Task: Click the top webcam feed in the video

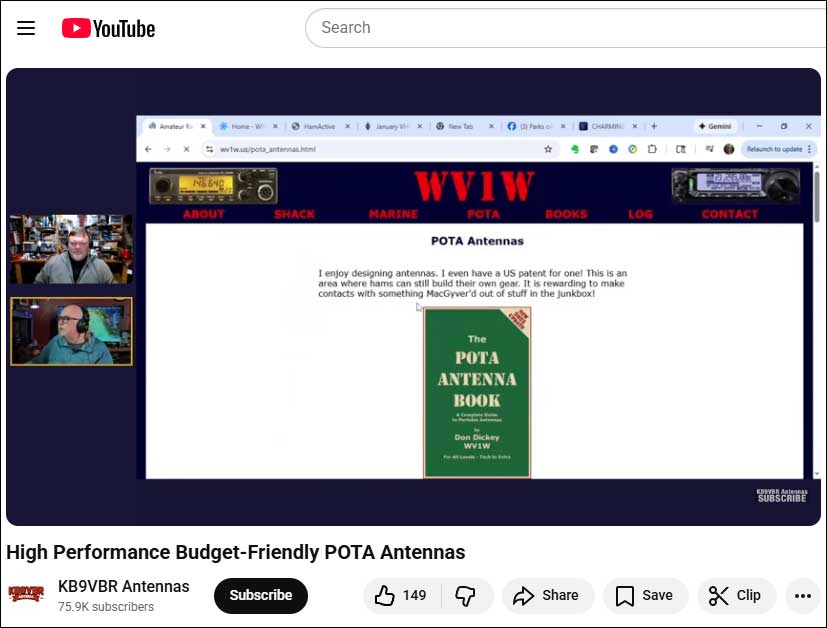Action: (x=70, y=250)
